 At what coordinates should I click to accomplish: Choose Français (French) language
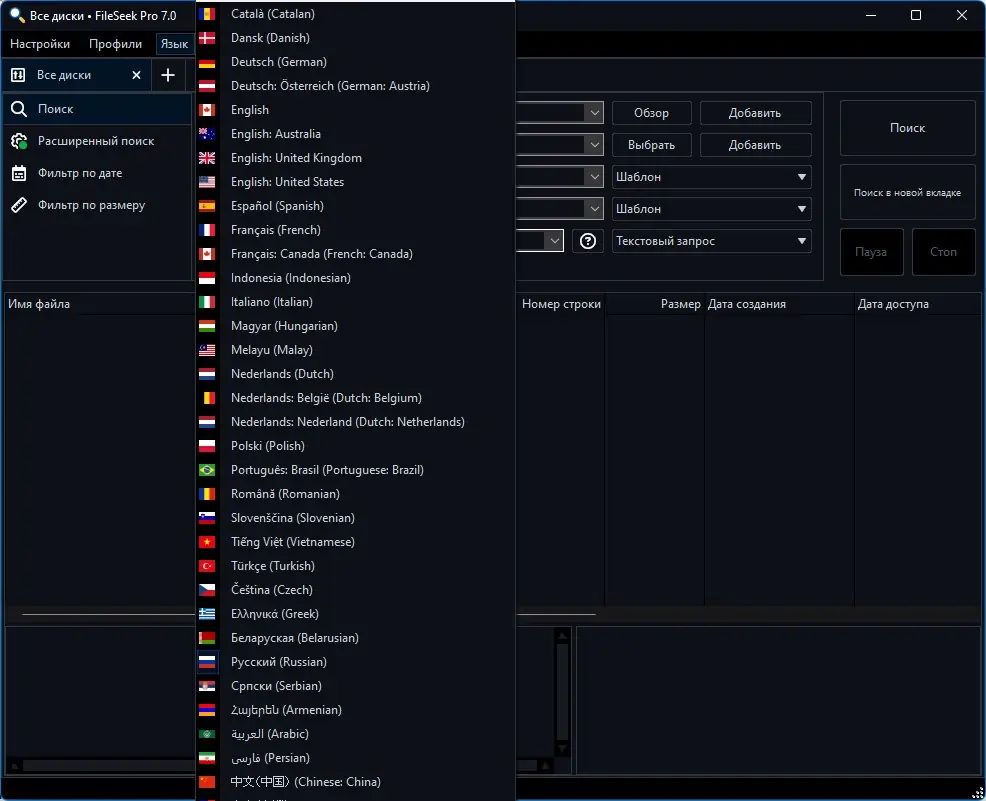click(356, 230)
